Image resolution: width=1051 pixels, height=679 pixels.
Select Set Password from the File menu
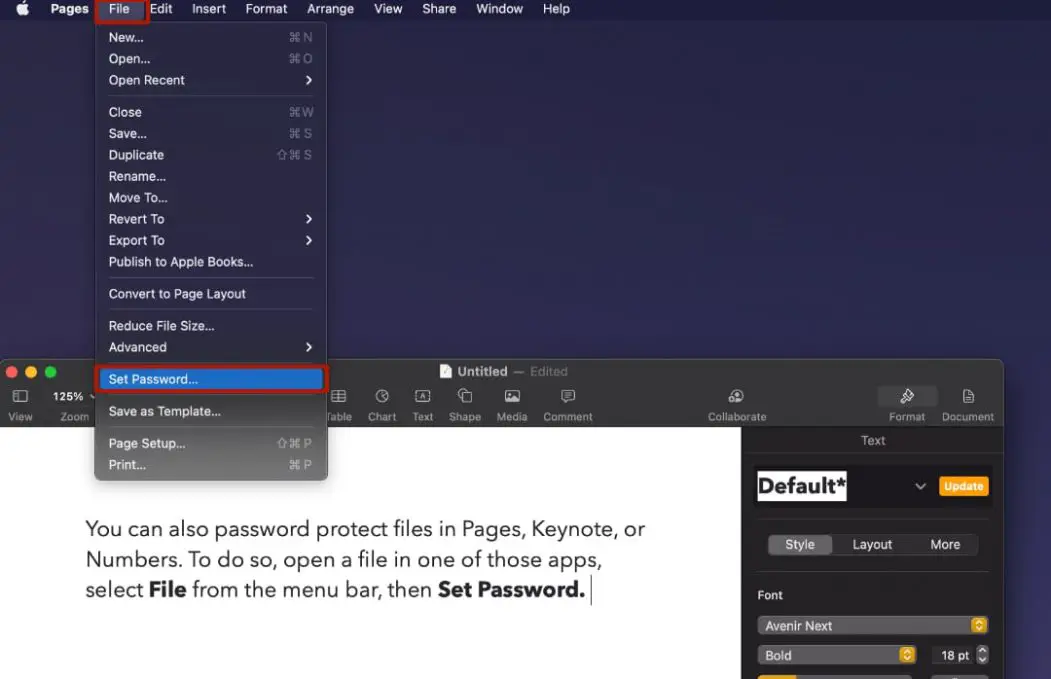coord(211,379)
